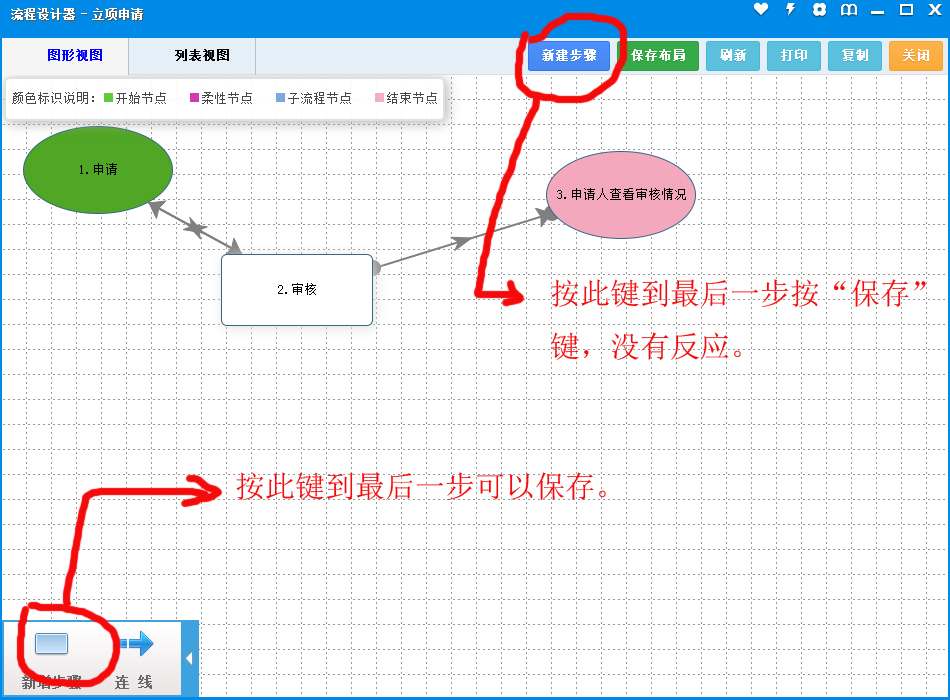Click the blue 子流程节点 legend swatch

281,98
